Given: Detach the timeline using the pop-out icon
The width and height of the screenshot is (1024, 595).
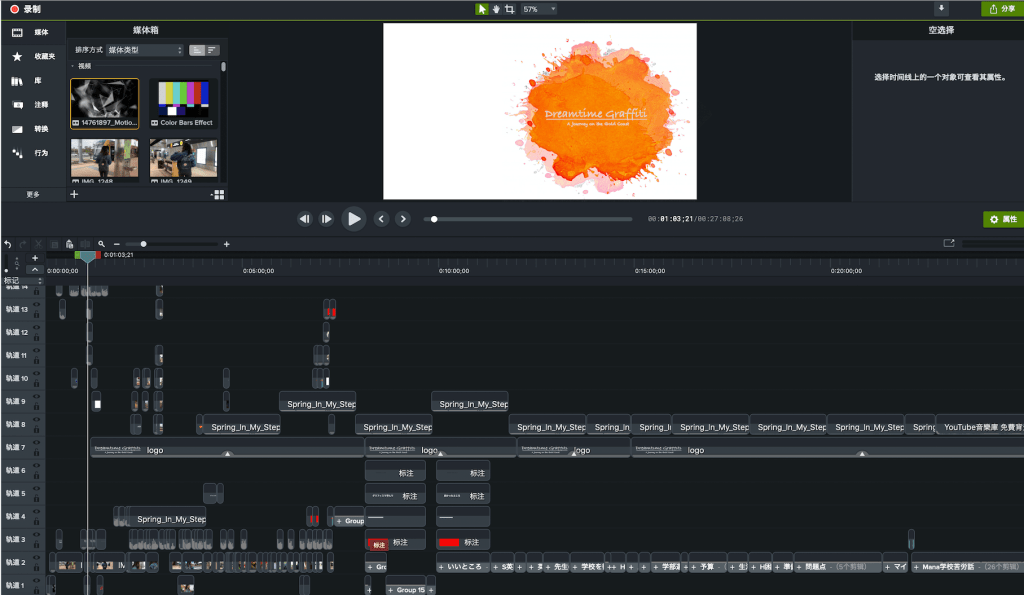Looking at the screenshot, I should [x=949, y=243].
